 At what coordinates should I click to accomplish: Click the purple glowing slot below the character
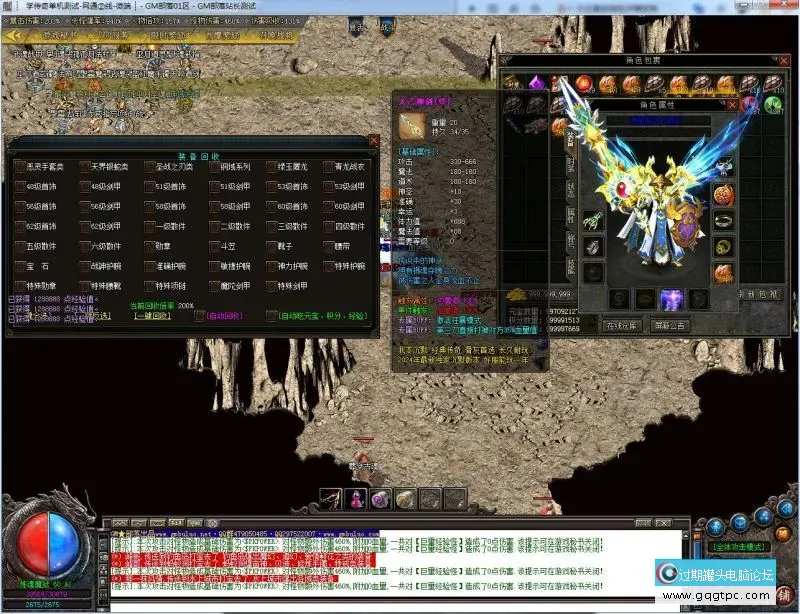pos(671,298)
